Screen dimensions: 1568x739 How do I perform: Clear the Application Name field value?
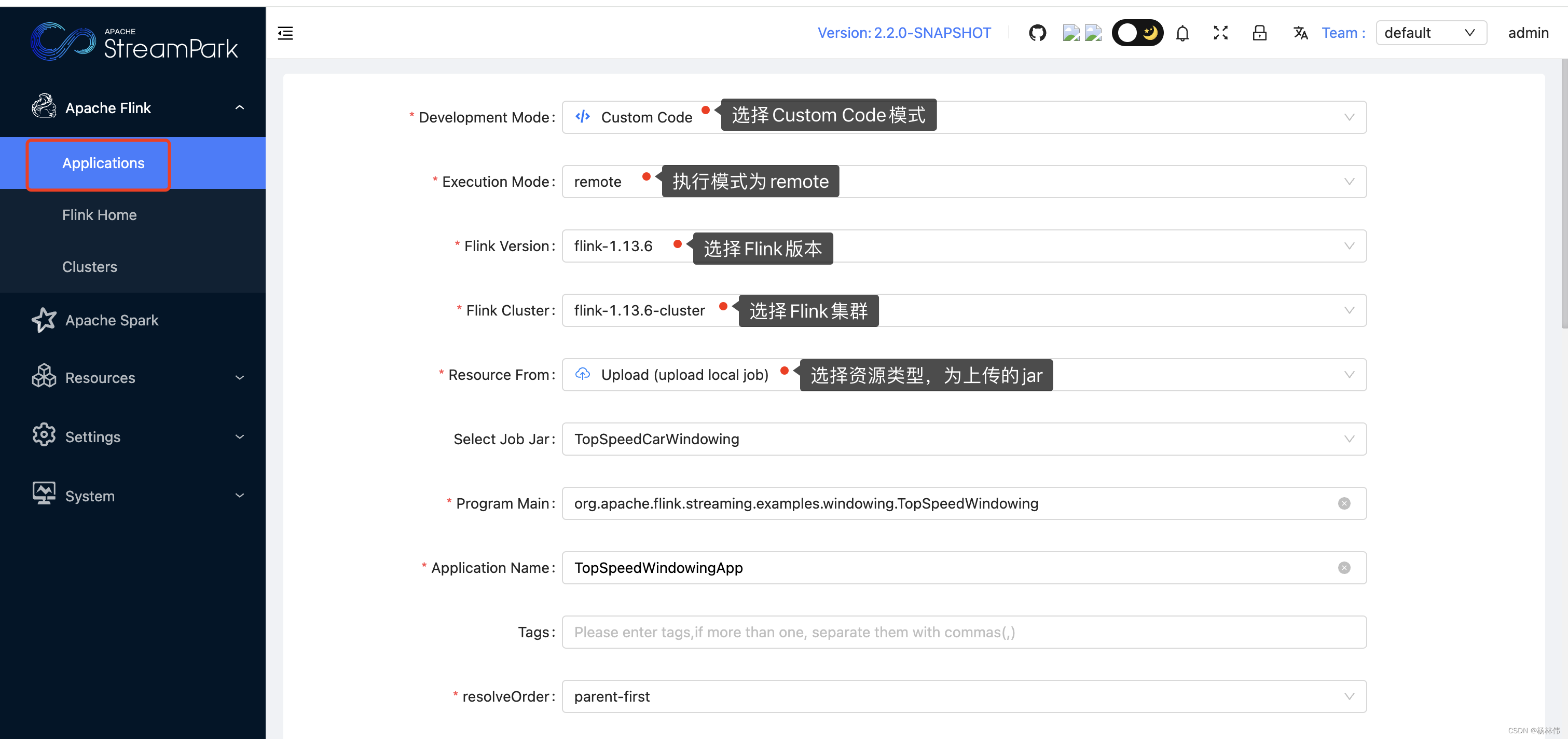point(1344,567)
